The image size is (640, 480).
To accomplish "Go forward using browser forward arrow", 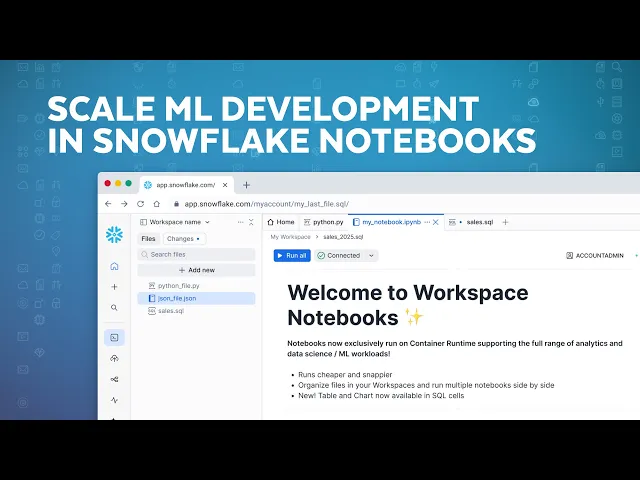I will point(124,204).
